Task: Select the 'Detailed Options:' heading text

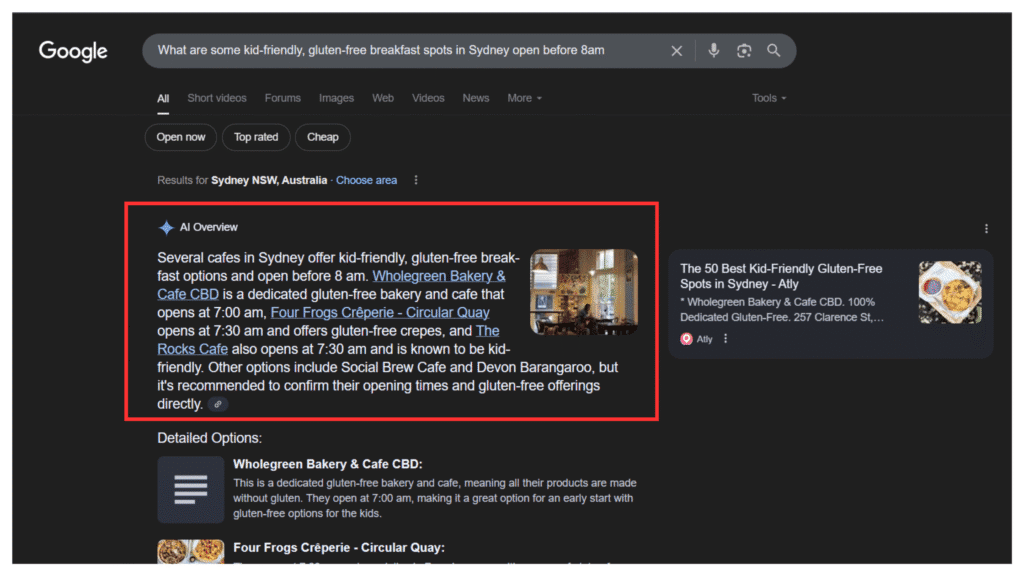Action: pos(210,438)
